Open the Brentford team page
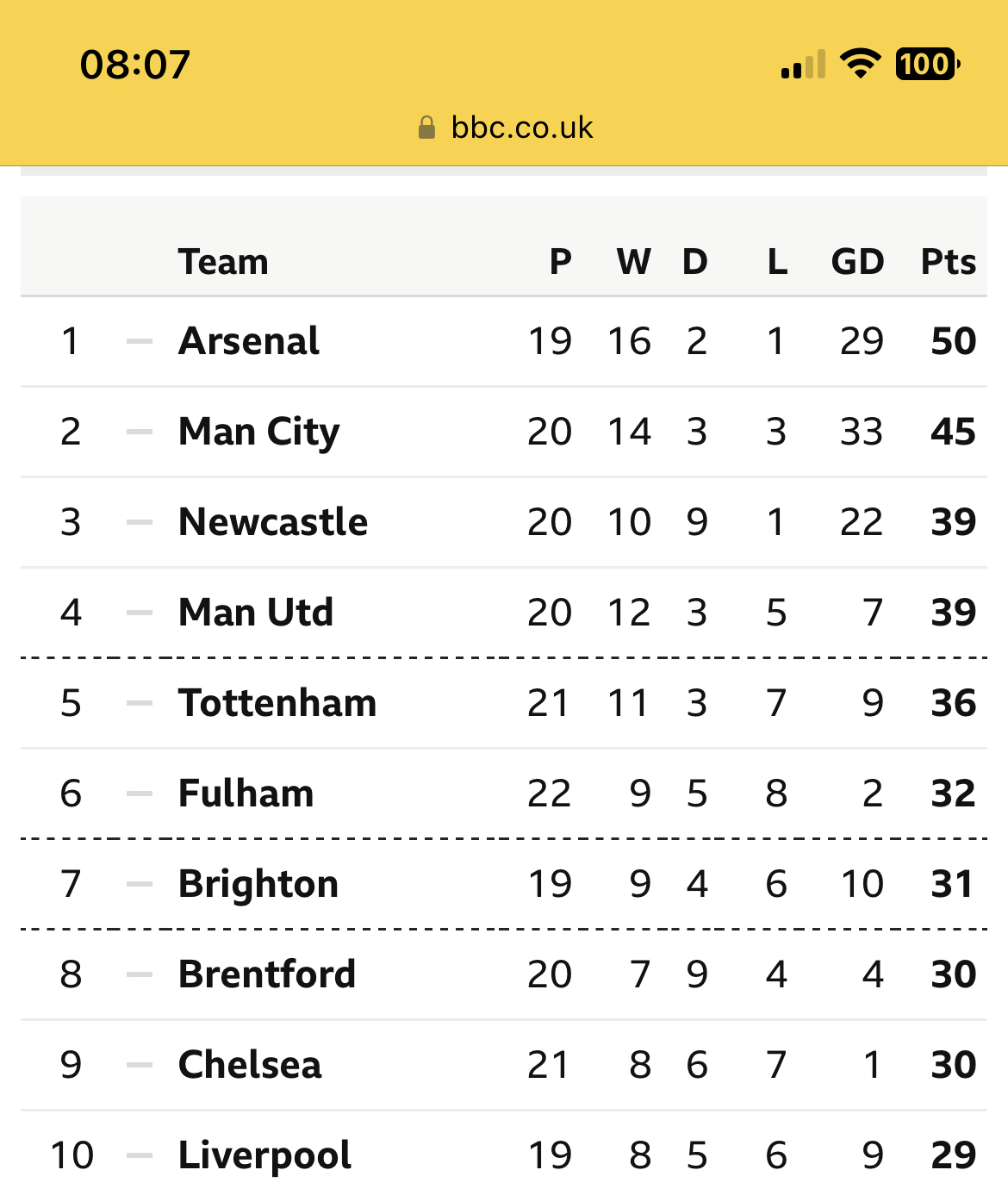This screenshot has width=1008, height=1195. tap(267, 974)
